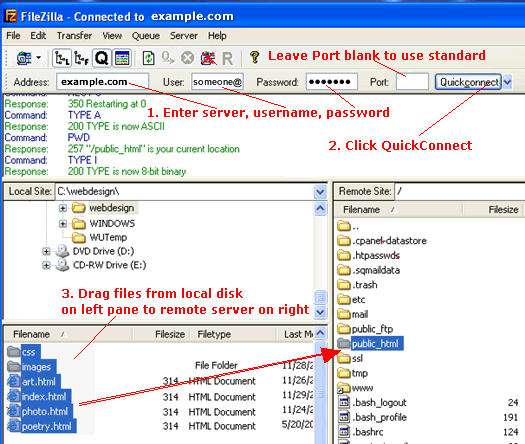Screen dimensions: 525x444
Task: Open the Help menu
Action: point(217,36)
